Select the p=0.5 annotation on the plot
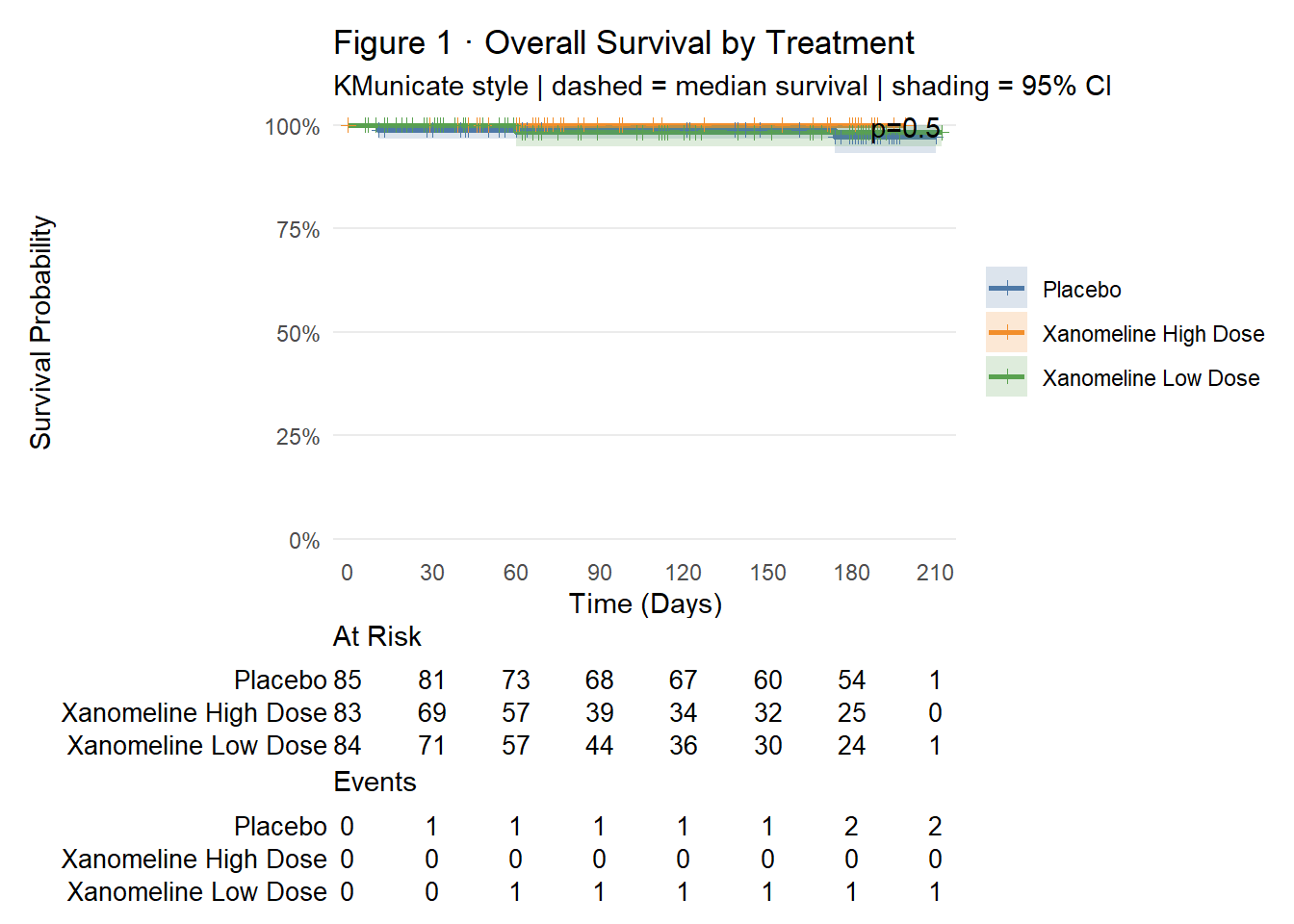 (x=905, y=129)
